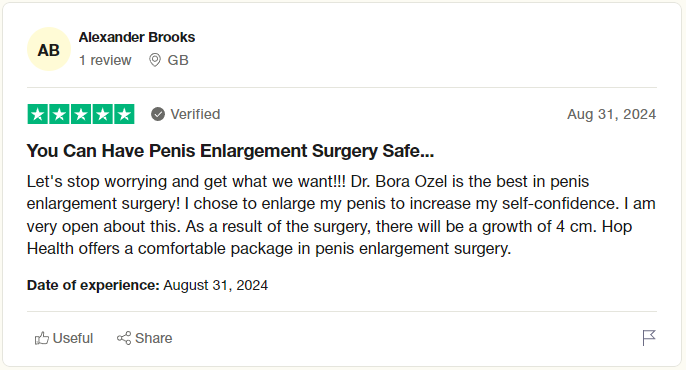
Task: Click the fourth green rating star
Action: tap(102, 114)
